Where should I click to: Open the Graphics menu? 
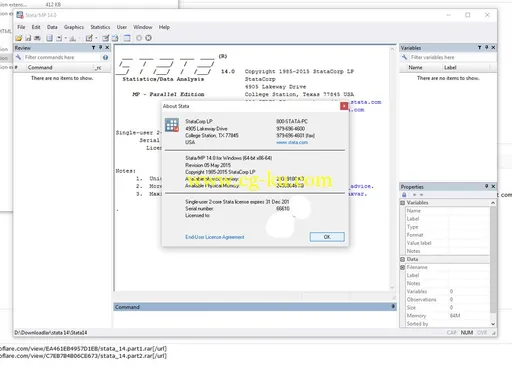tap(74, 27)
